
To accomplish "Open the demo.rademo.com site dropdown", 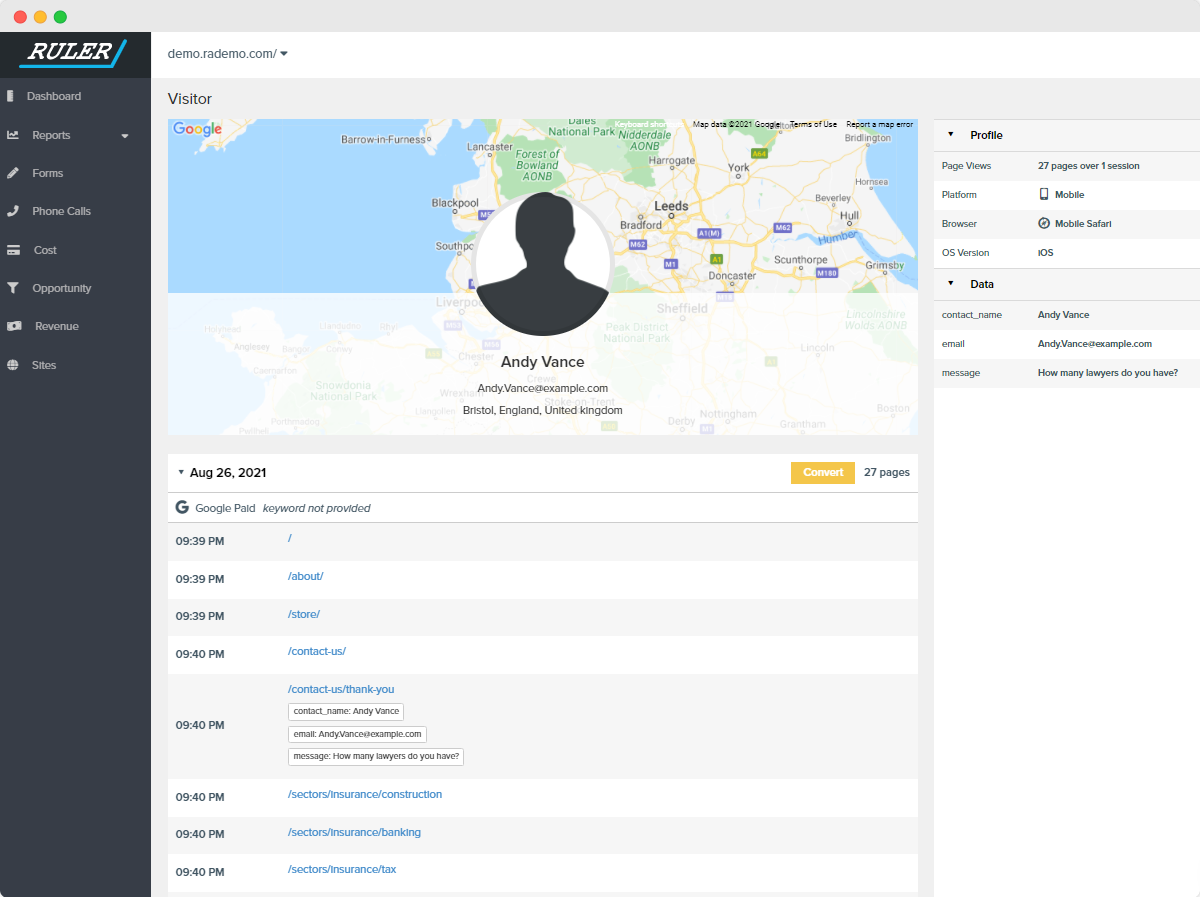I will (x=228, y=54).
